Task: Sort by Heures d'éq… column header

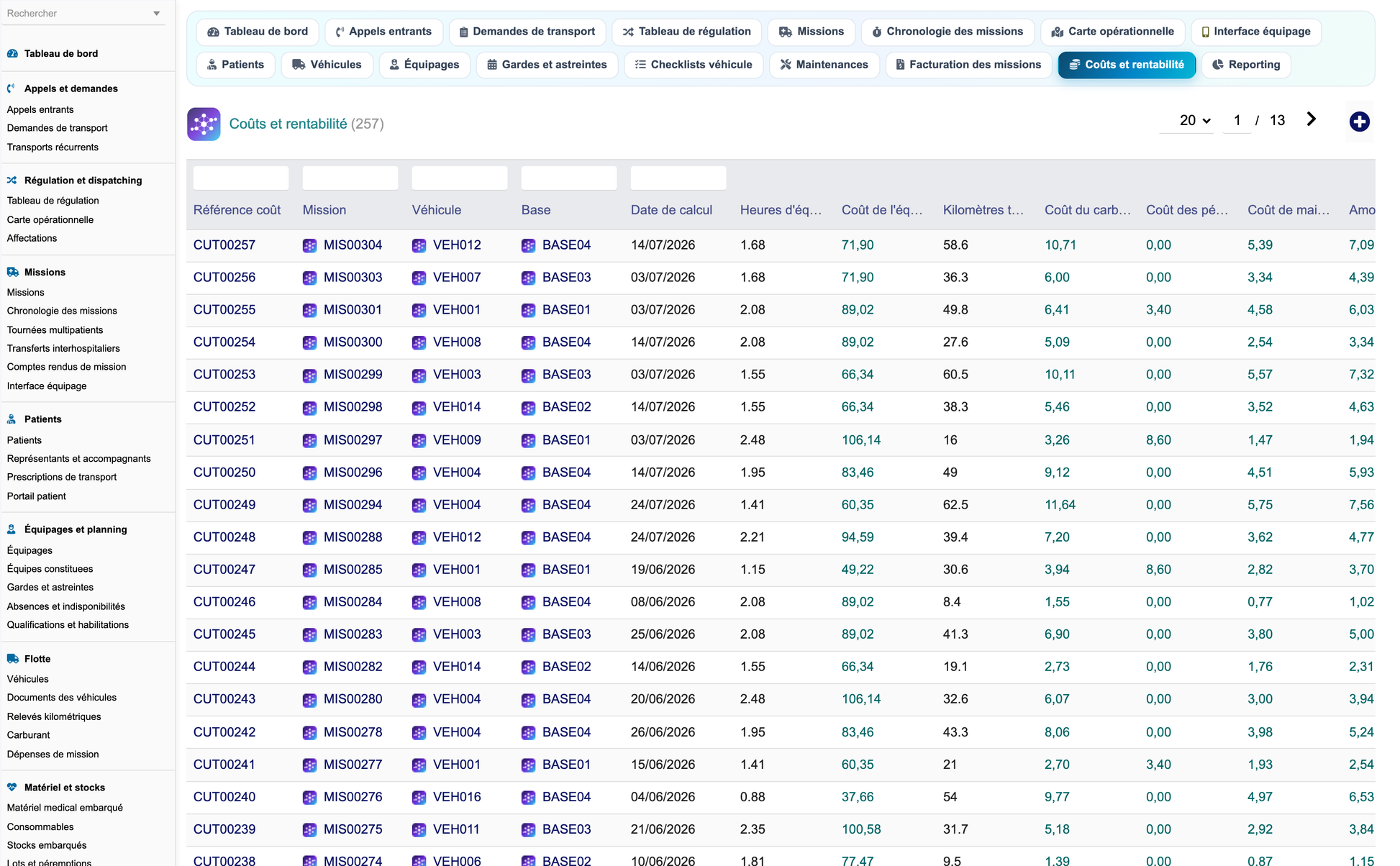Action: (x=781, y=210)
